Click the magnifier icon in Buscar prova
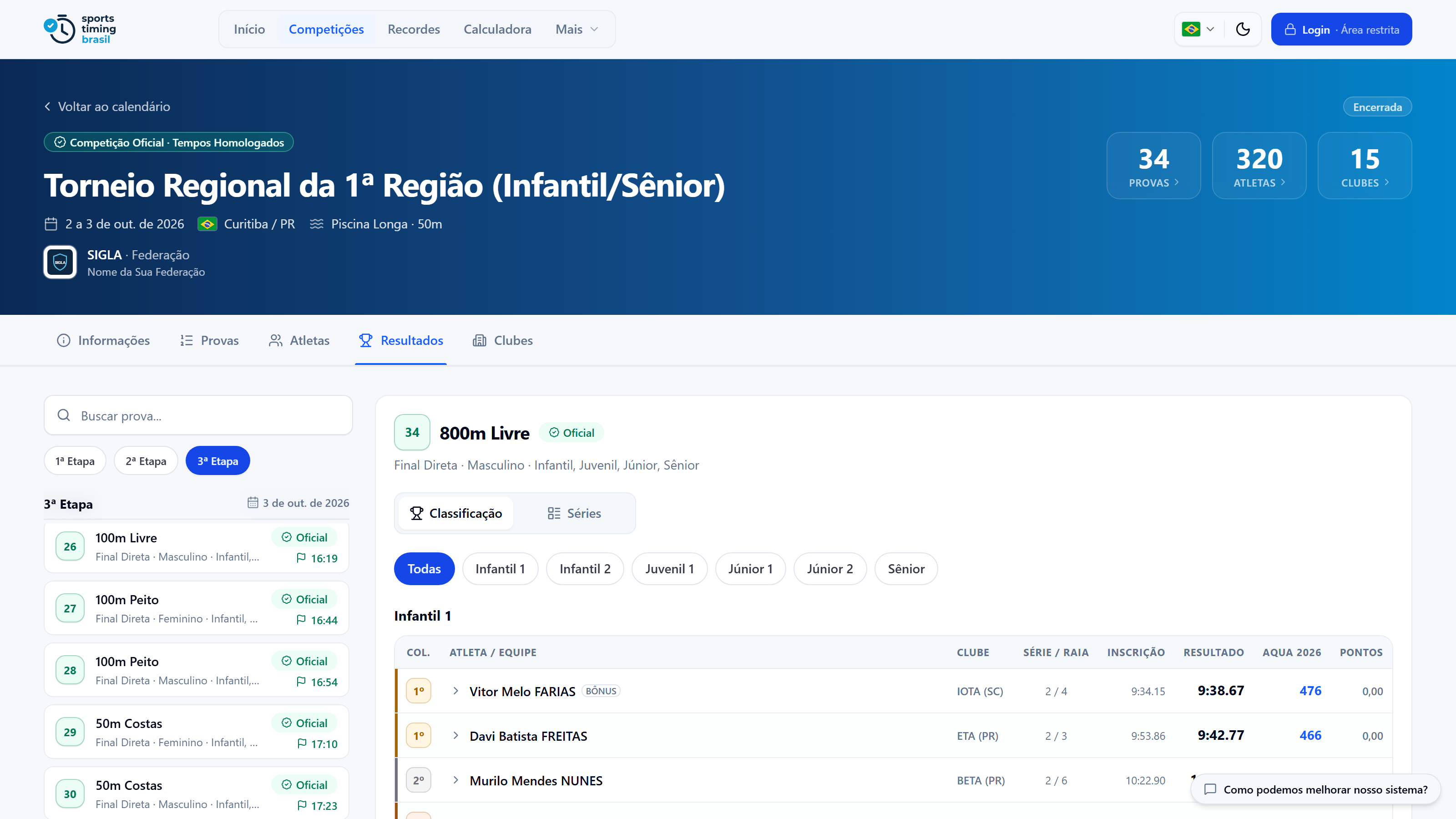 [x=64, y=415]
